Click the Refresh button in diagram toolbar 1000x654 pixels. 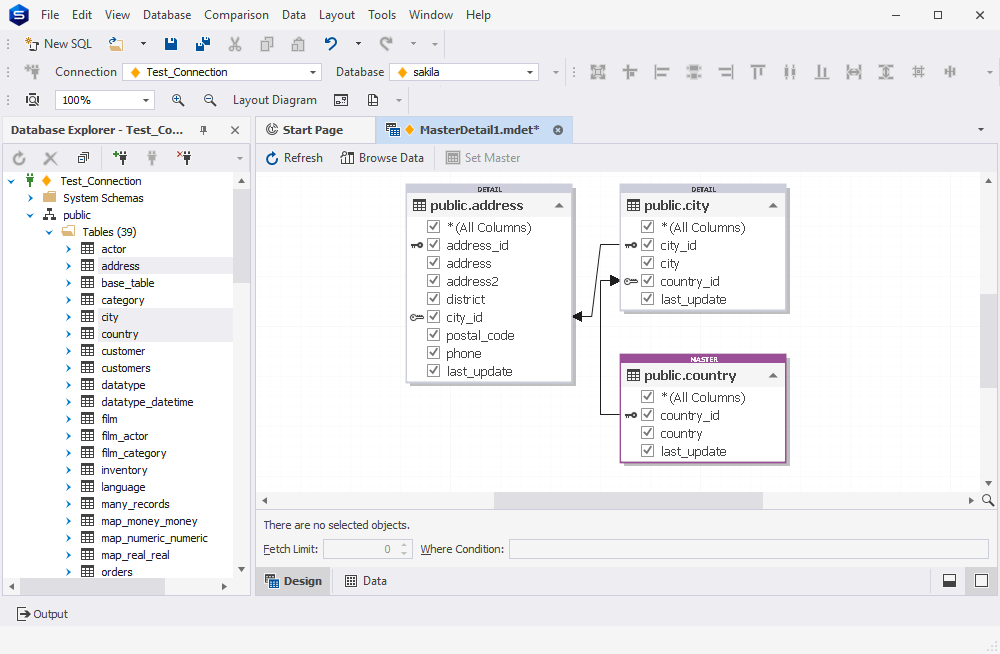(294, 158)
